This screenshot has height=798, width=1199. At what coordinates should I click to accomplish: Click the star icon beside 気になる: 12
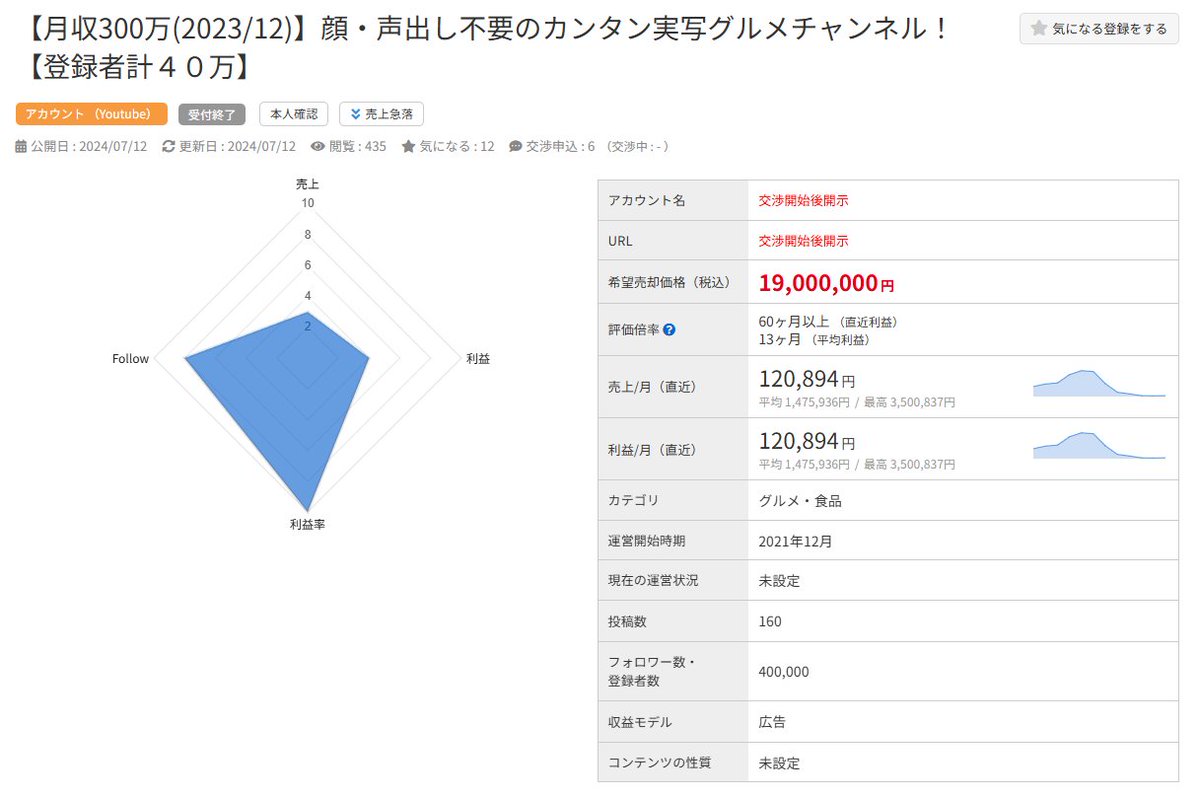408,146
